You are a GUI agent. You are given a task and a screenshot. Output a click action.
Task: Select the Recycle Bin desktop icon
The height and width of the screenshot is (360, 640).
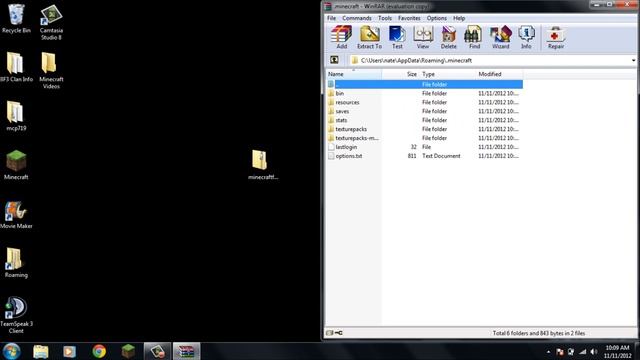pyautogui.click(x=16, y=19)
